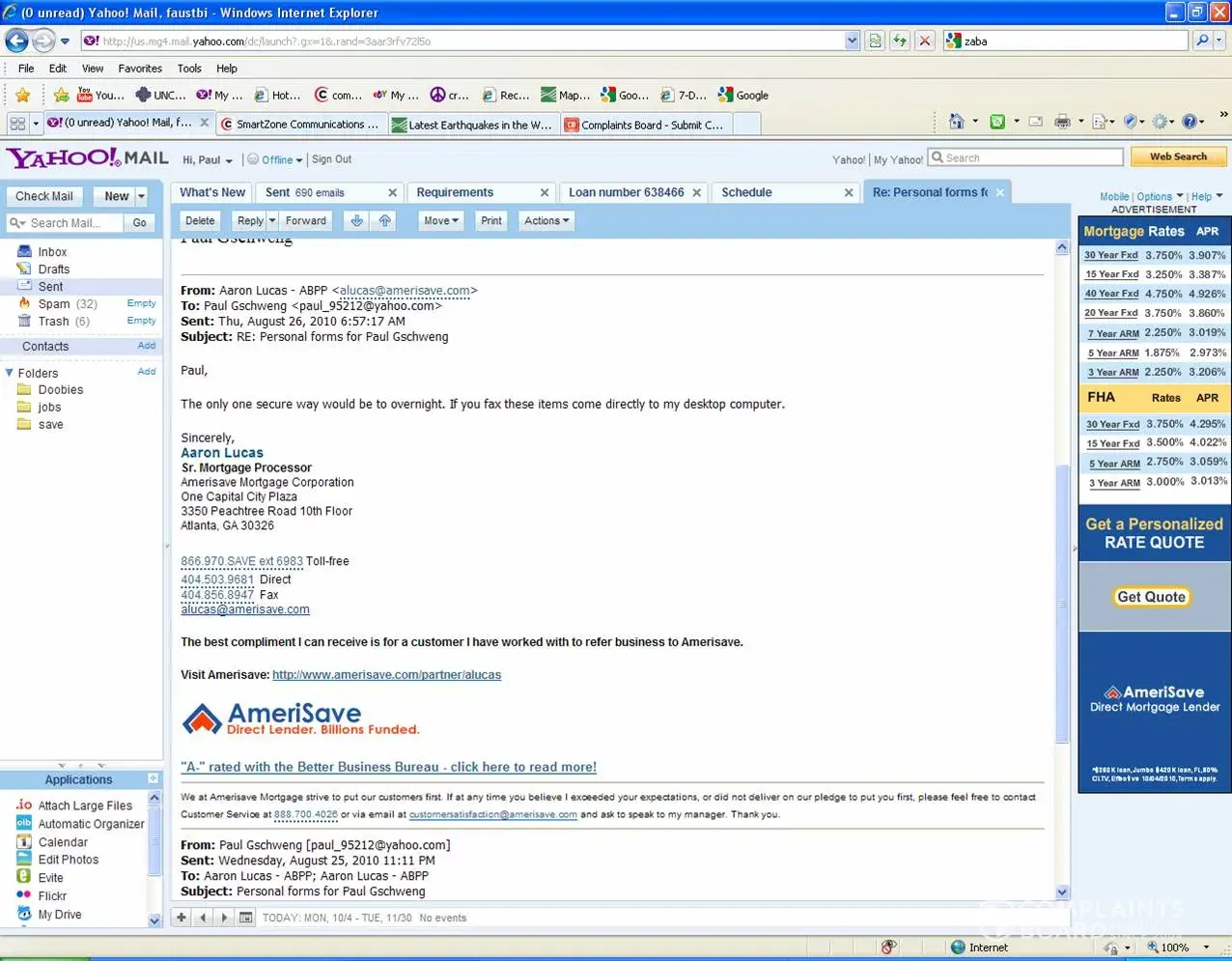Click the printer icon in IE toolbar

(x=1062, y=122)
